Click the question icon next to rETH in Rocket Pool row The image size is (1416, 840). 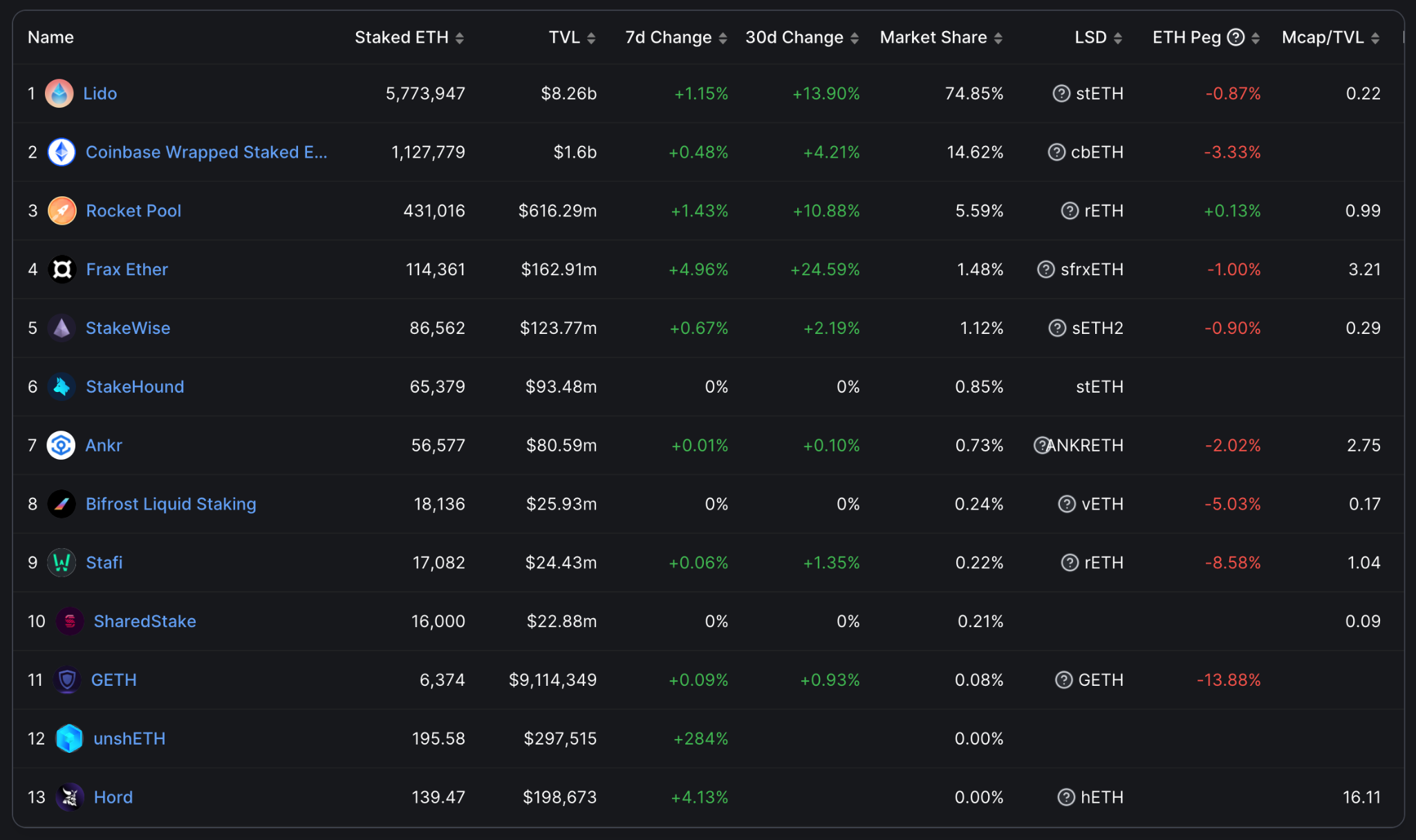(1070, 211)
